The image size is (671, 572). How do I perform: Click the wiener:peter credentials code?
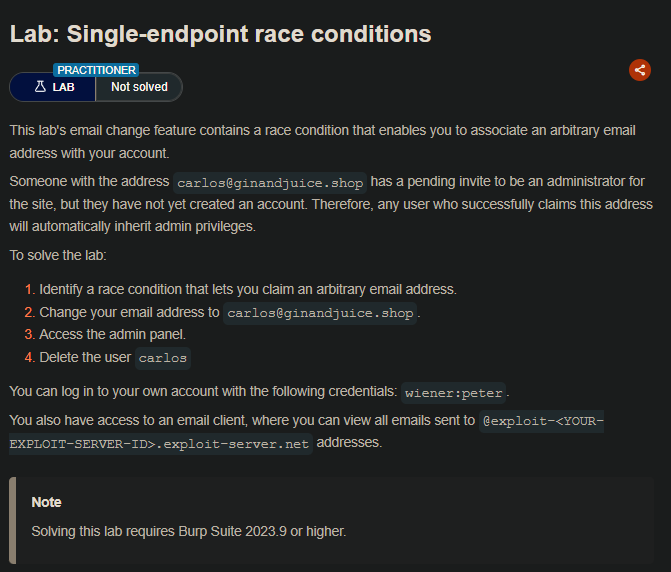point(455,391)
